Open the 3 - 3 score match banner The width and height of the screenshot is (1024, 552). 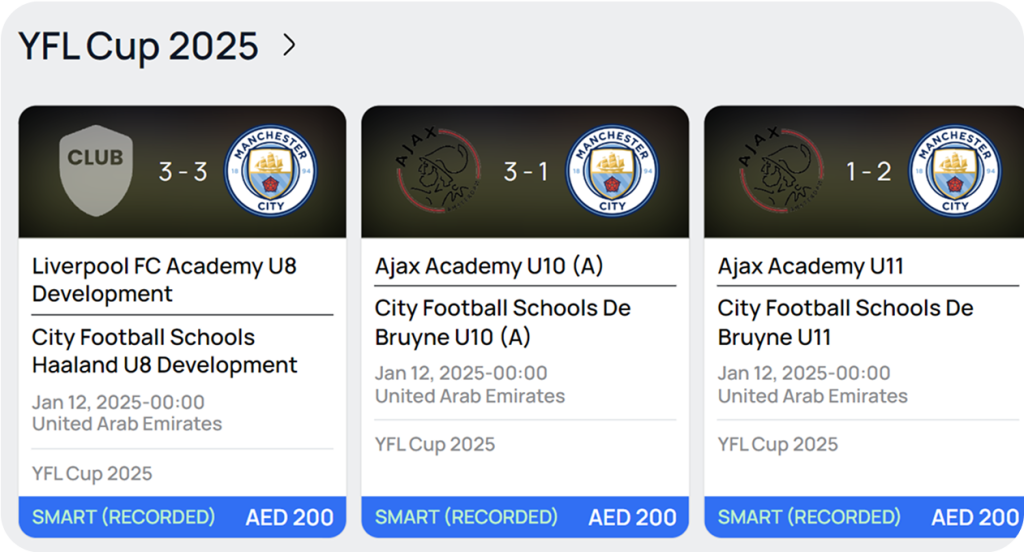(183, 172)
